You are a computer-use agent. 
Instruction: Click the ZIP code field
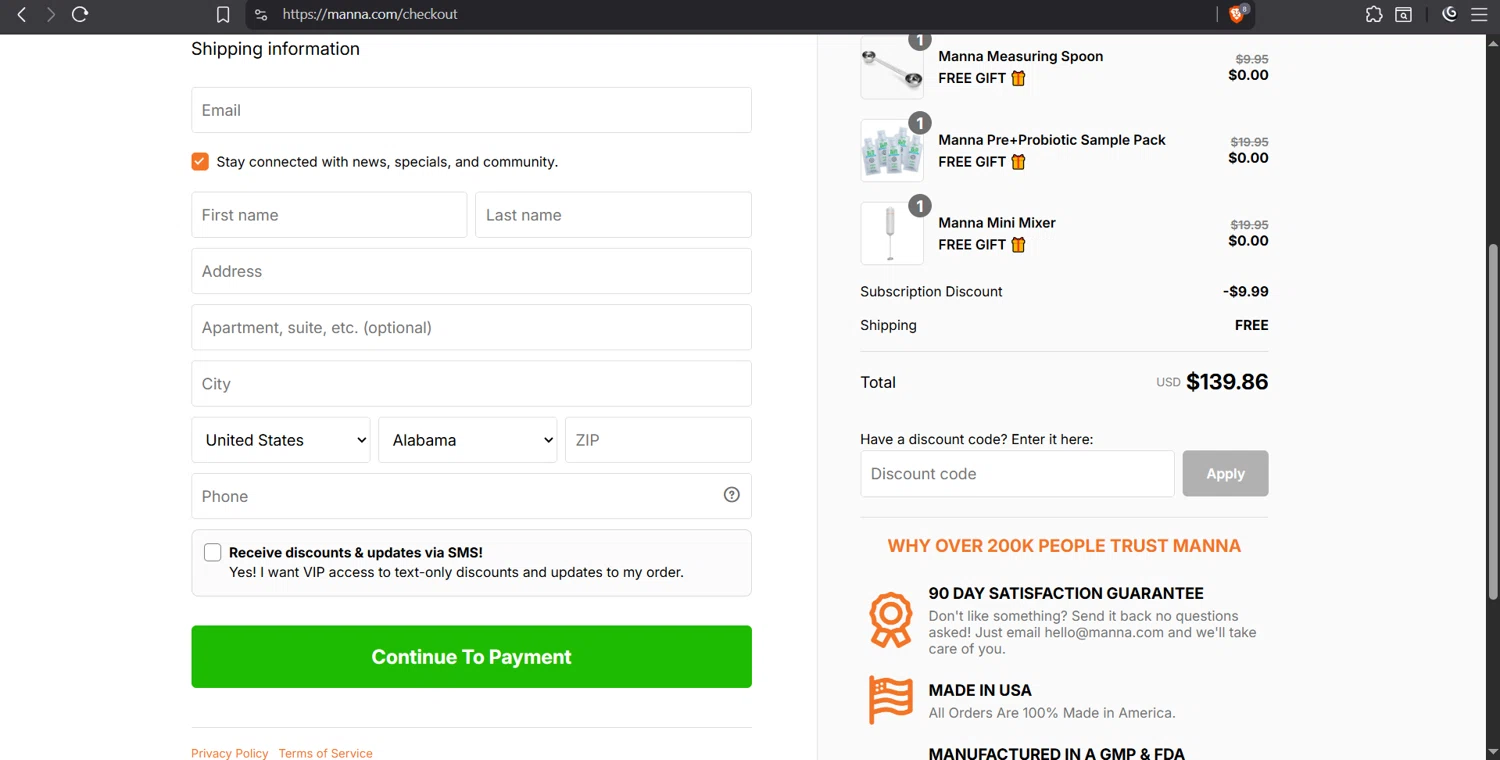click(658, 440)
